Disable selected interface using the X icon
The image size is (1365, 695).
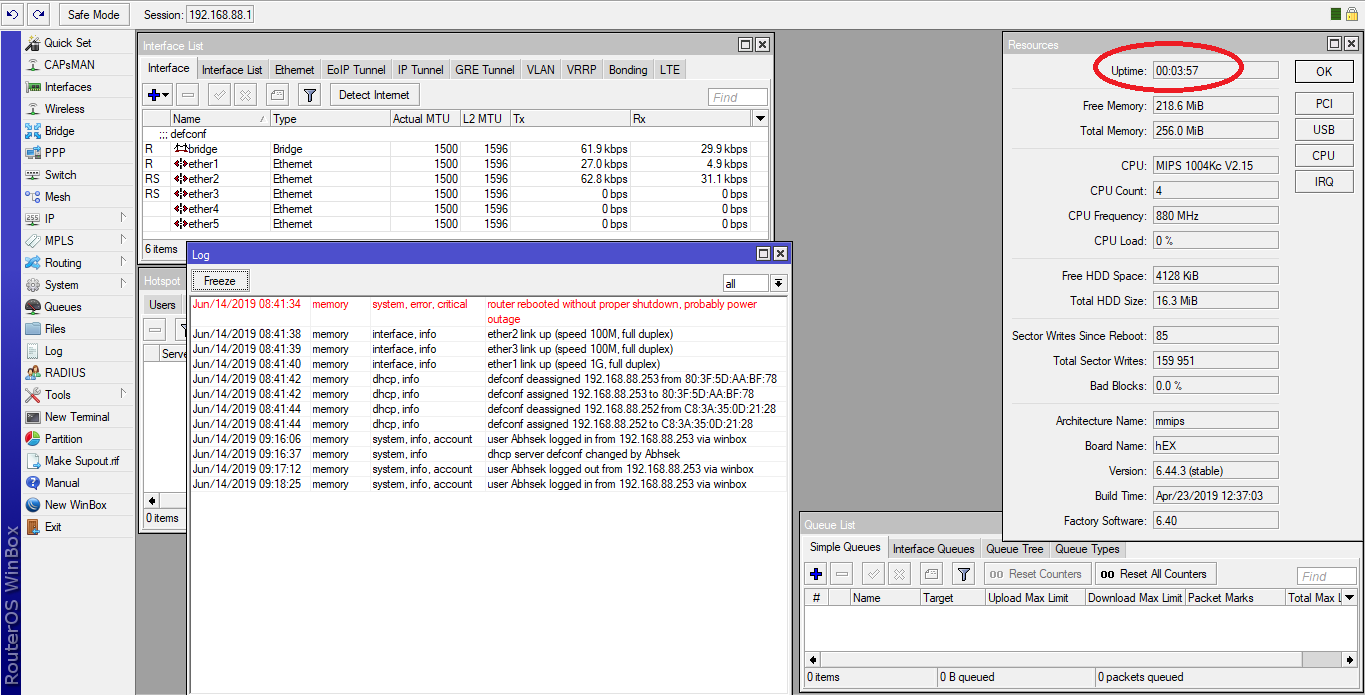click(245, 96)
